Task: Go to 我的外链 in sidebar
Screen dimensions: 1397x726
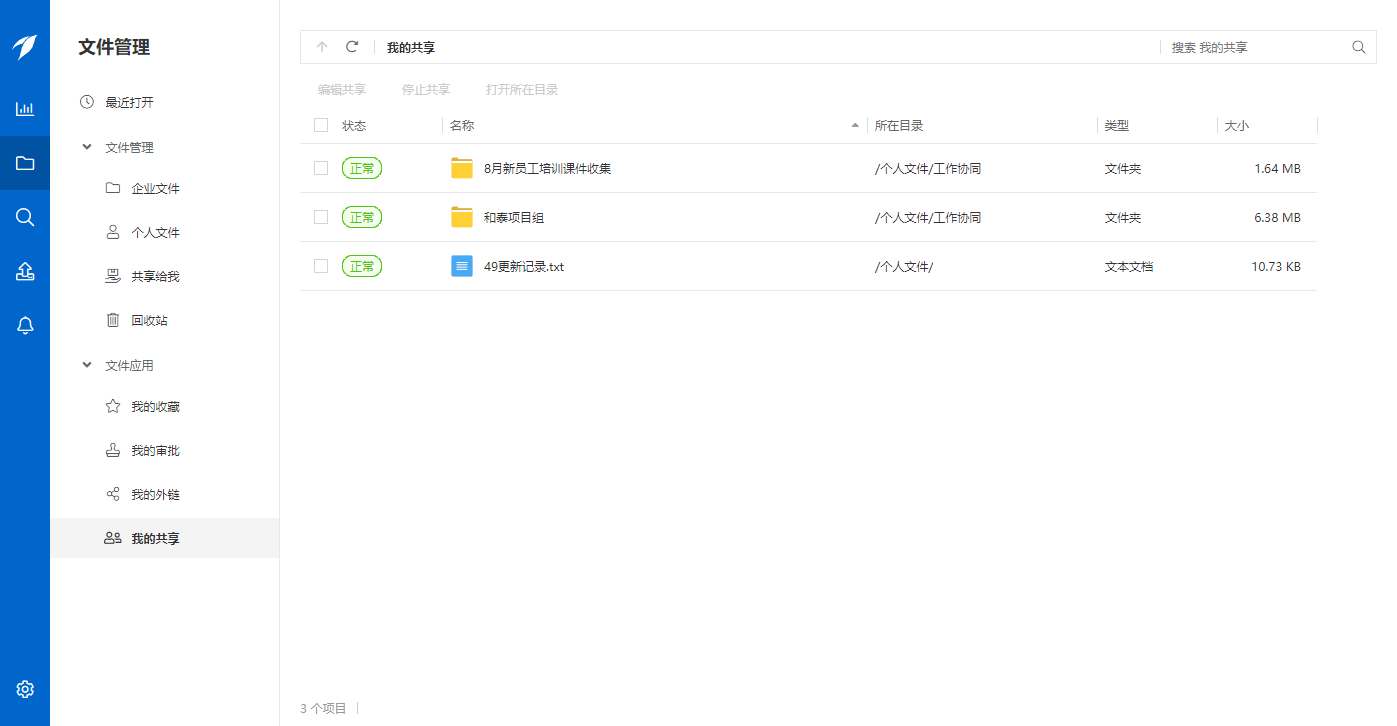Action: pyautogui.click(x=155, y=495)
